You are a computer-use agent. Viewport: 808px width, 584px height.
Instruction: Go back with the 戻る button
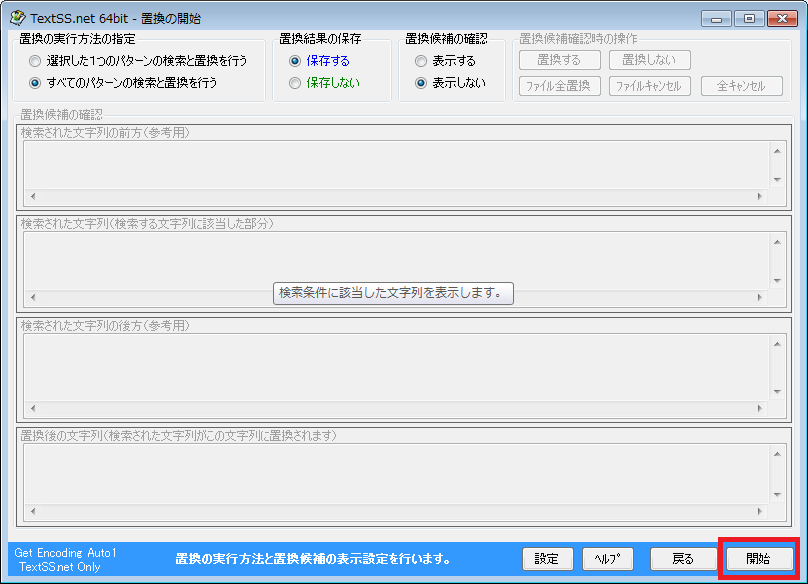[x=684, y=559]
